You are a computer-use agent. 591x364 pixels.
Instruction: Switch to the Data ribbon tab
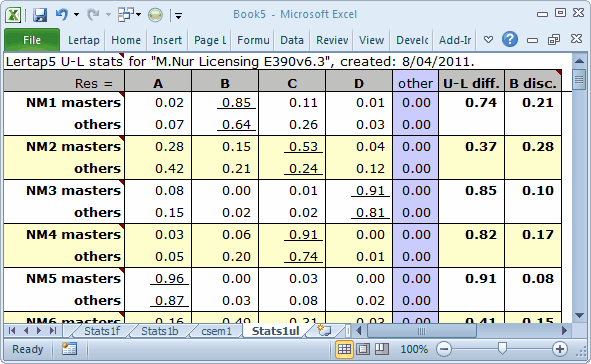tap(292, 40)
